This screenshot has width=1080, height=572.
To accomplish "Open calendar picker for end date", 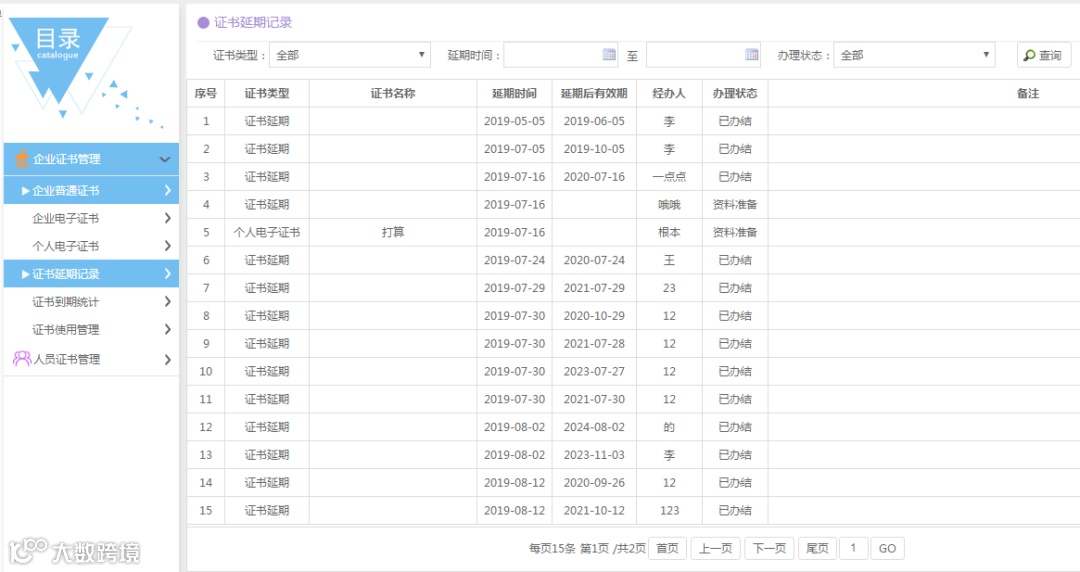I will (751, 54).
